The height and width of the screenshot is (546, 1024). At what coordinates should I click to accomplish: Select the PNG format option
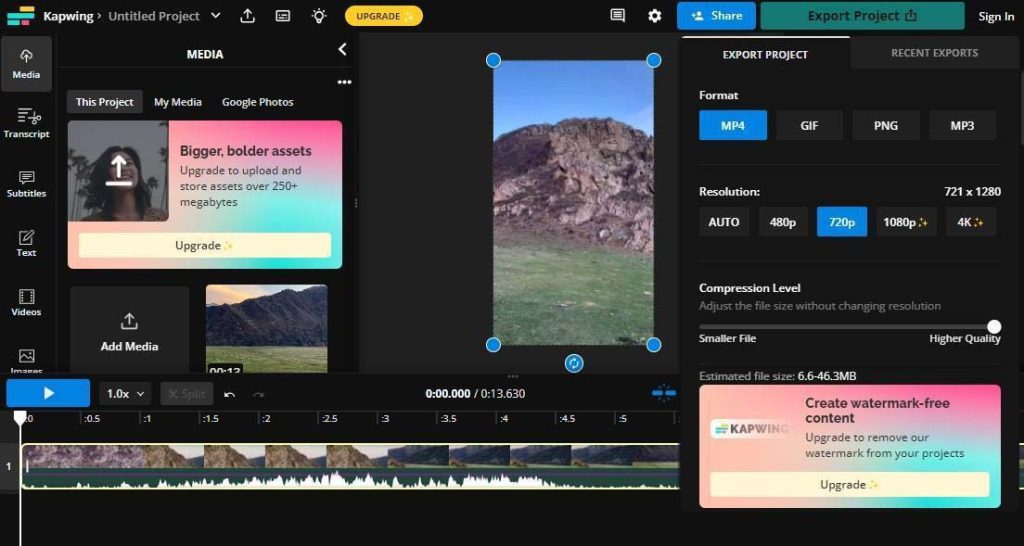pos(886,125)
